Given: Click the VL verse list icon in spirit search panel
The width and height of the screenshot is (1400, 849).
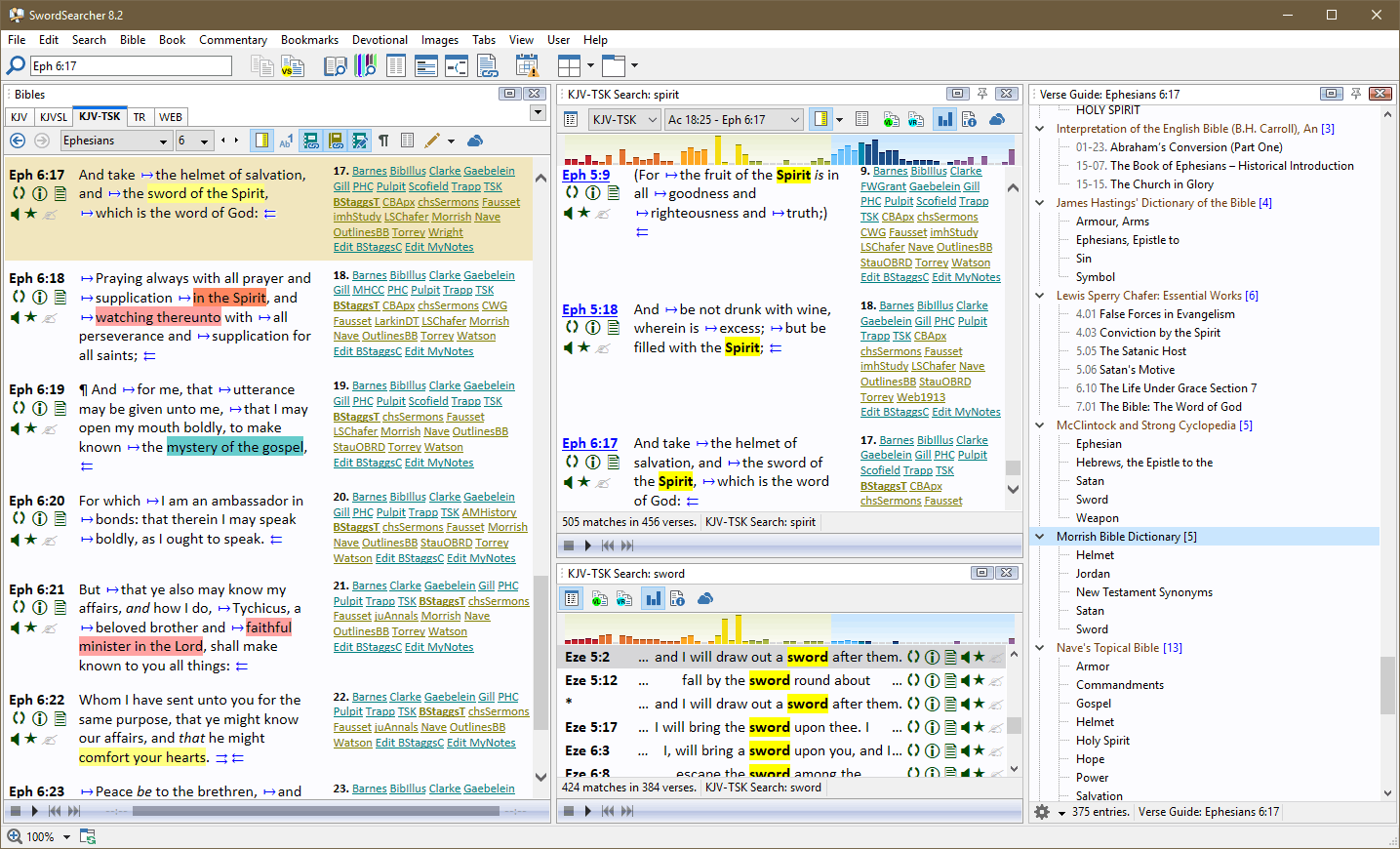Looking at the screenshot, I should (892, 119).
